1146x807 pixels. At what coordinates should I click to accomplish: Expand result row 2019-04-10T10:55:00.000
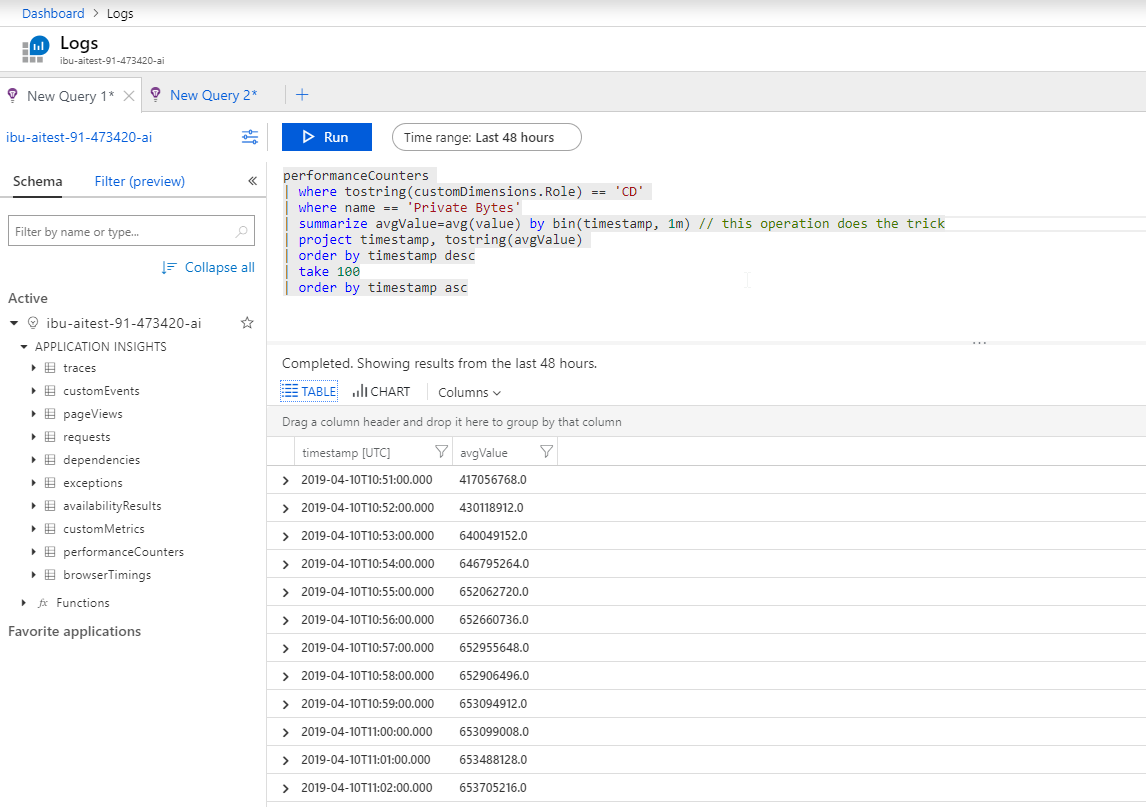coord(286,592)
